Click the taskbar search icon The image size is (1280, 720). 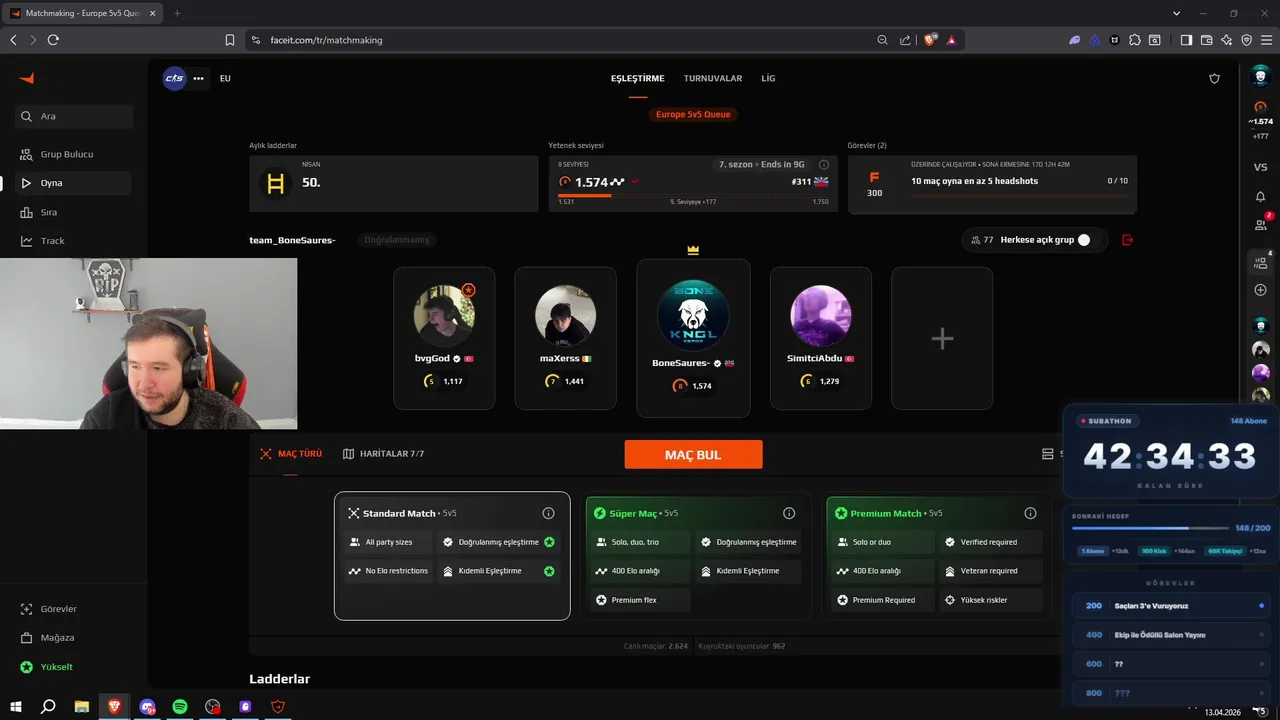pos(48,707)
